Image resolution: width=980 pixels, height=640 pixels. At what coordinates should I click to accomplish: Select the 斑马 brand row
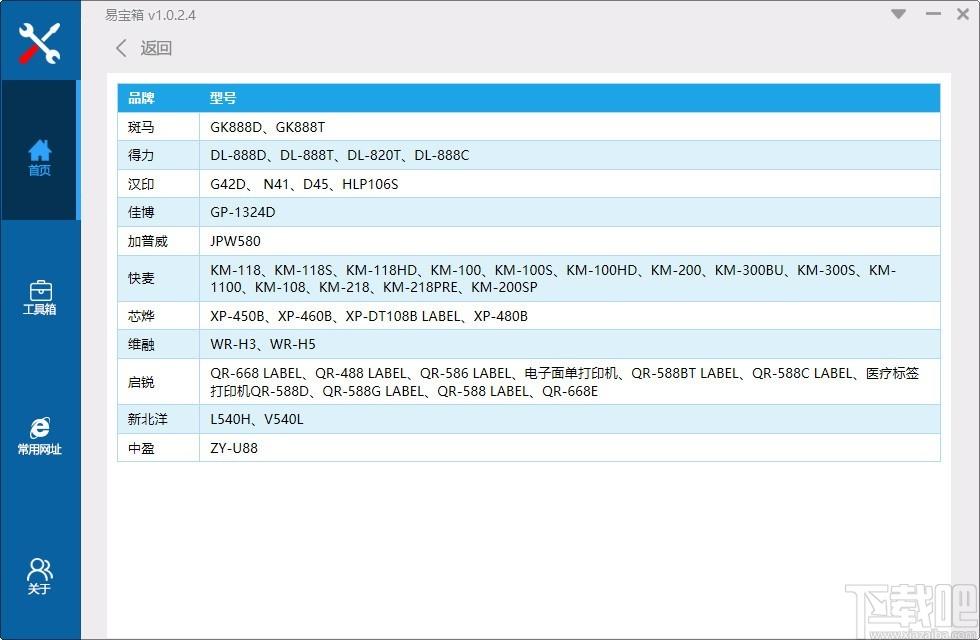tap(529, 127)
